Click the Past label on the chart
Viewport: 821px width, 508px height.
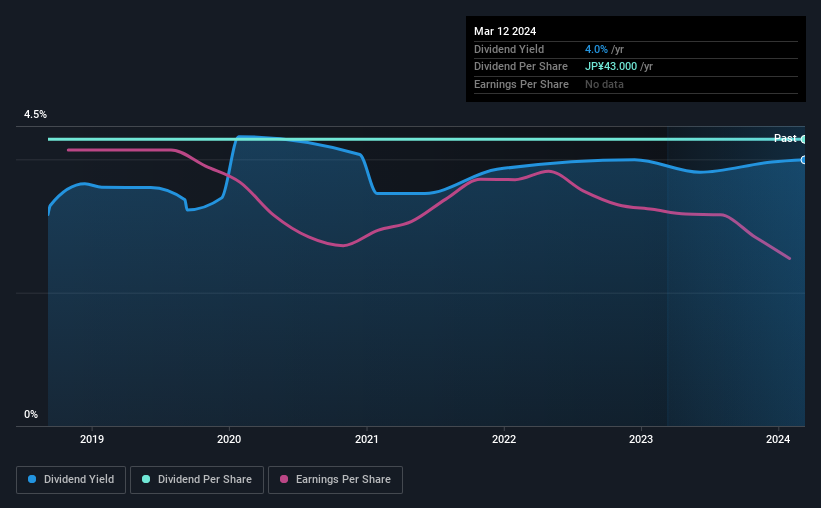click(x=785, y=138)
